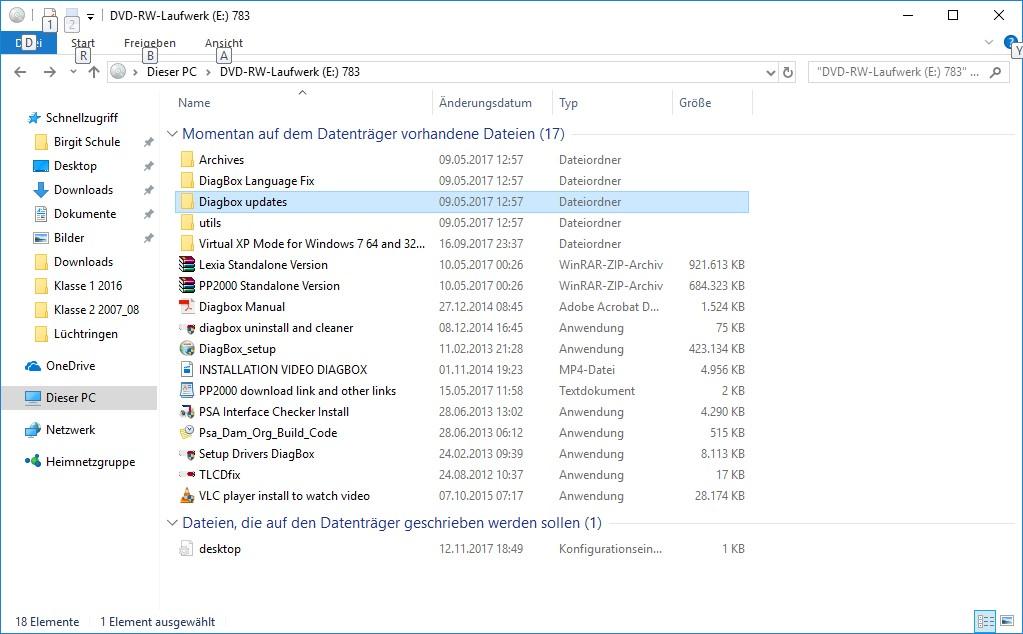Open the Datei tab
The height and width of the screenshot is (634, 1023).
pyautogui.click(x=28, y=43)
